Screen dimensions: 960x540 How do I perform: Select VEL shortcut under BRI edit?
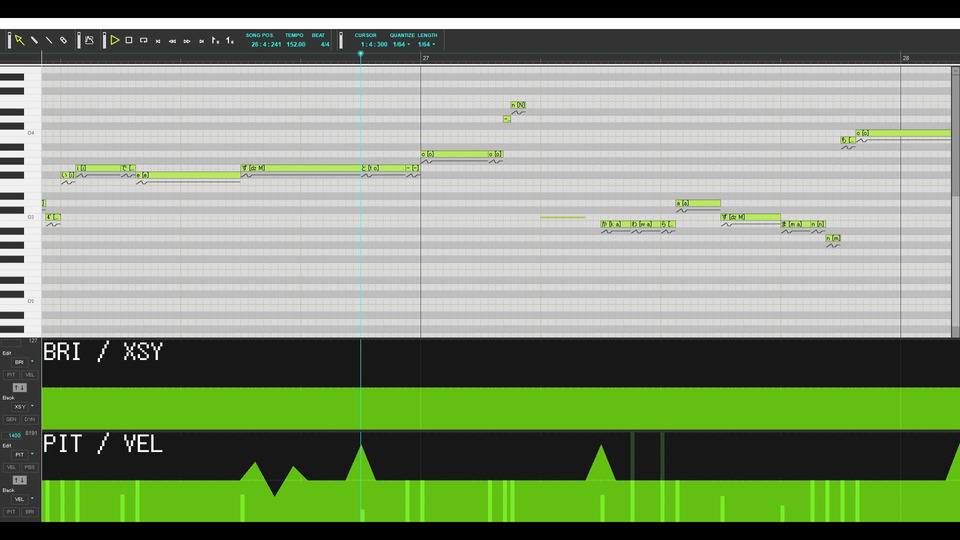pos(29,375)
